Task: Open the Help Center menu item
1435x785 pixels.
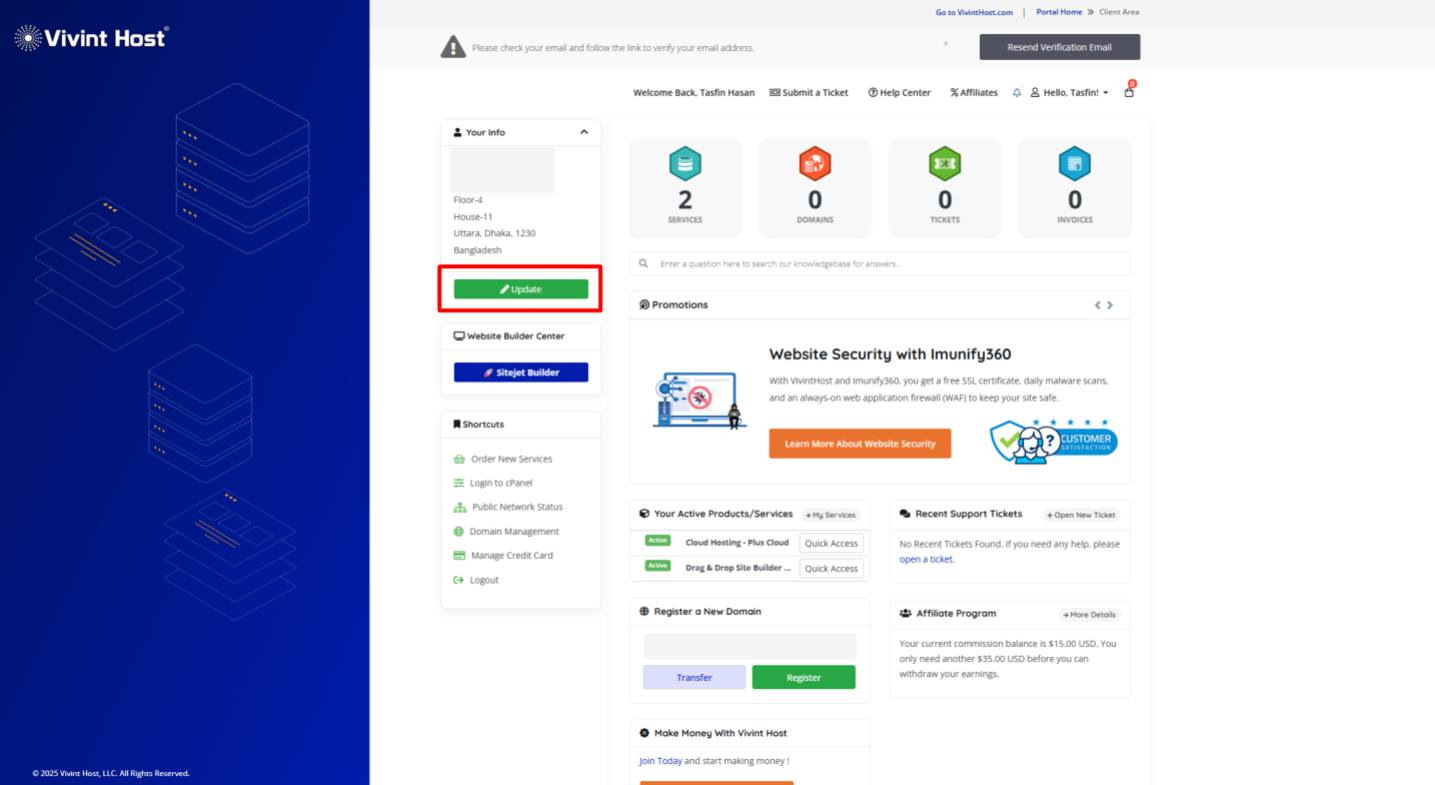Action: click(x=899, y=93)
